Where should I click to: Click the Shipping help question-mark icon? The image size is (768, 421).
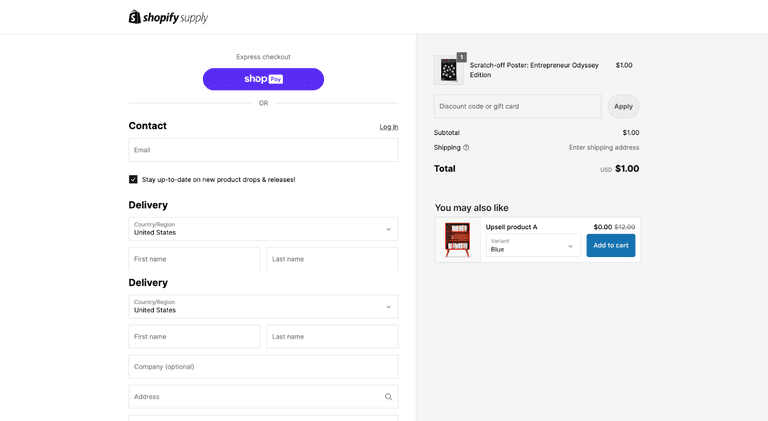click(x=466, y=148)
